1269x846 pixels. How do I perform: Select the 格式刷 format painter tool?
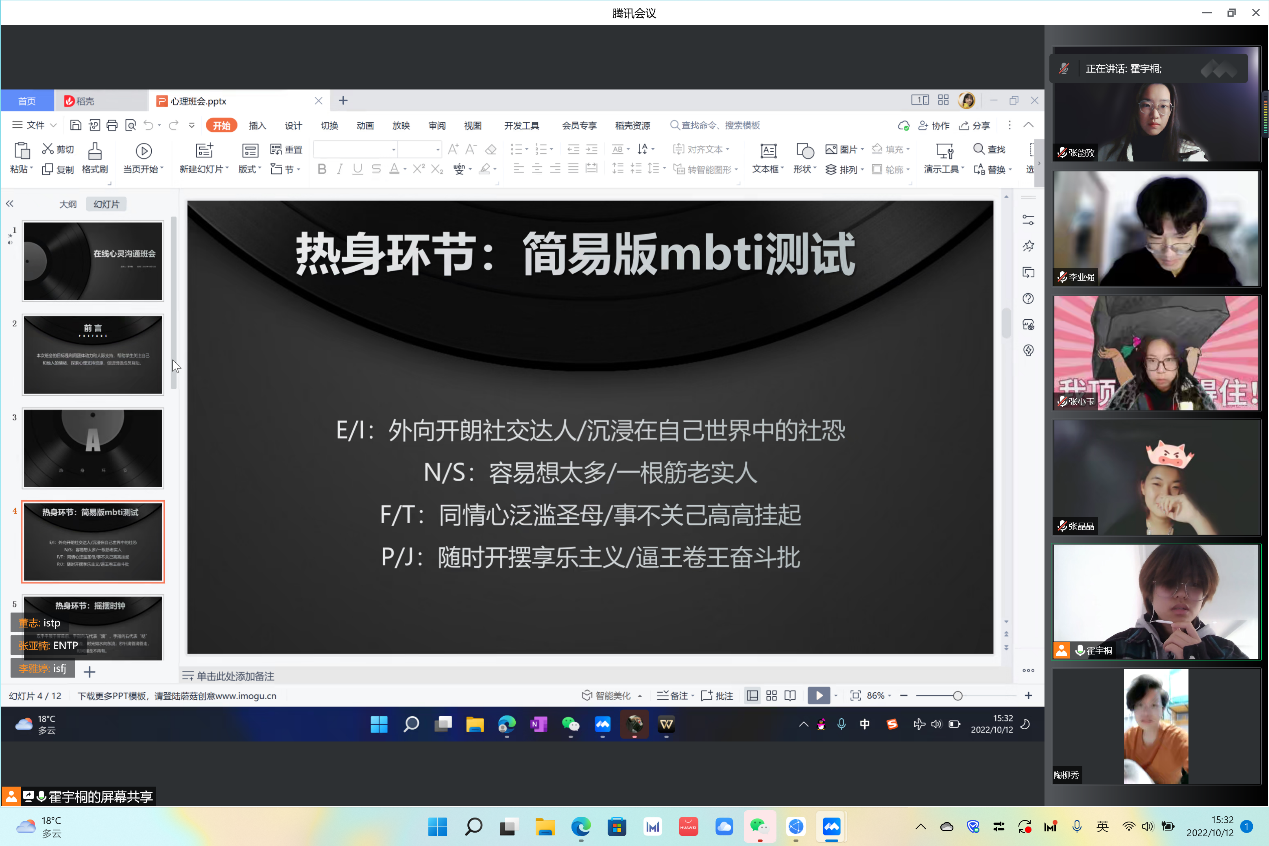pyautogui.click(x=95, y=158)
